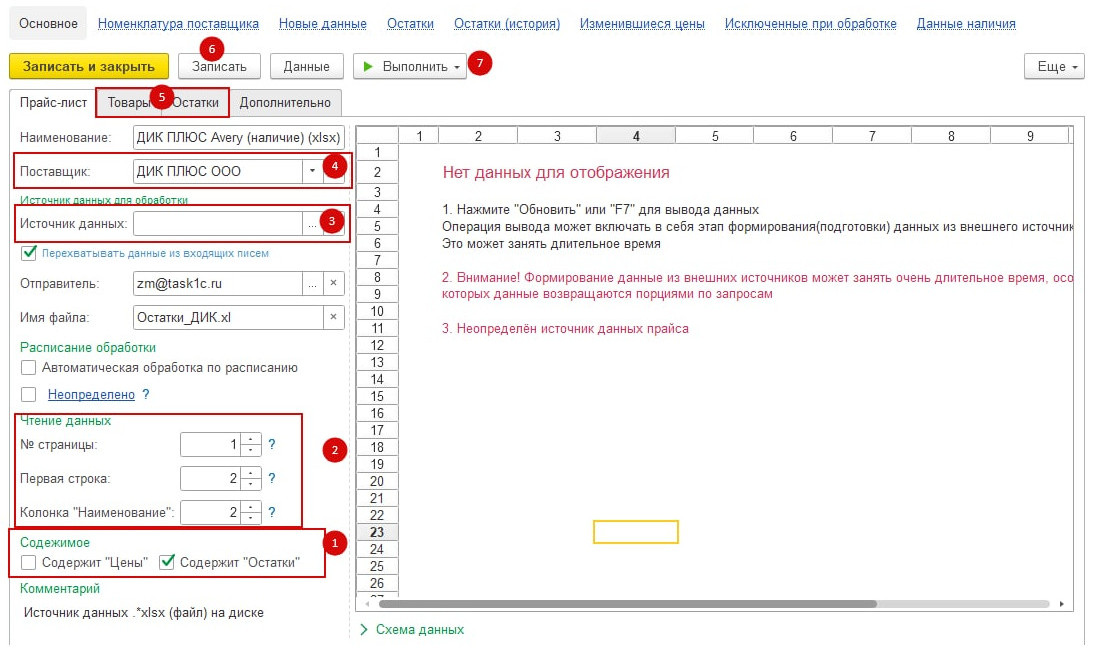Click help question mark next to Первая строка
Image resolution: width=1100 pixels, height=650 pixels.
point(271,478)
